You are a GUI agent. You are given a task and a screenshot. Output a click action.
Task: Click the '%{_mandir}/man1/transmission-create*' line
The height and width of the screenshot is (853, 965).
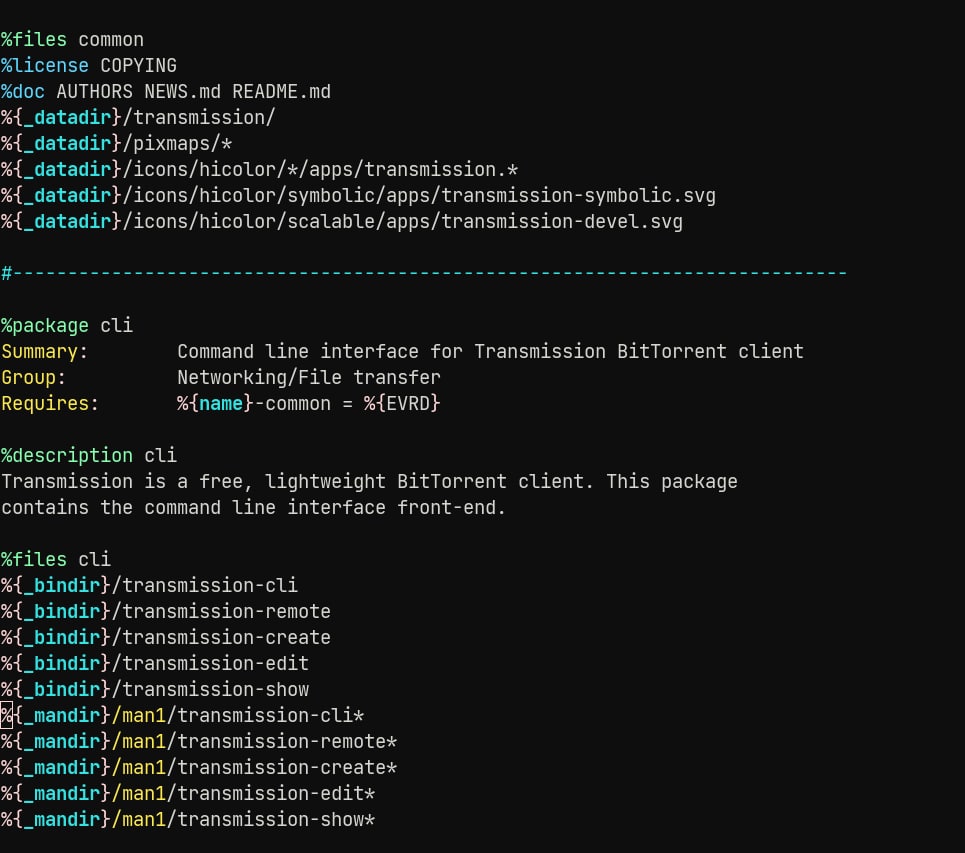(x=199, y=767)
